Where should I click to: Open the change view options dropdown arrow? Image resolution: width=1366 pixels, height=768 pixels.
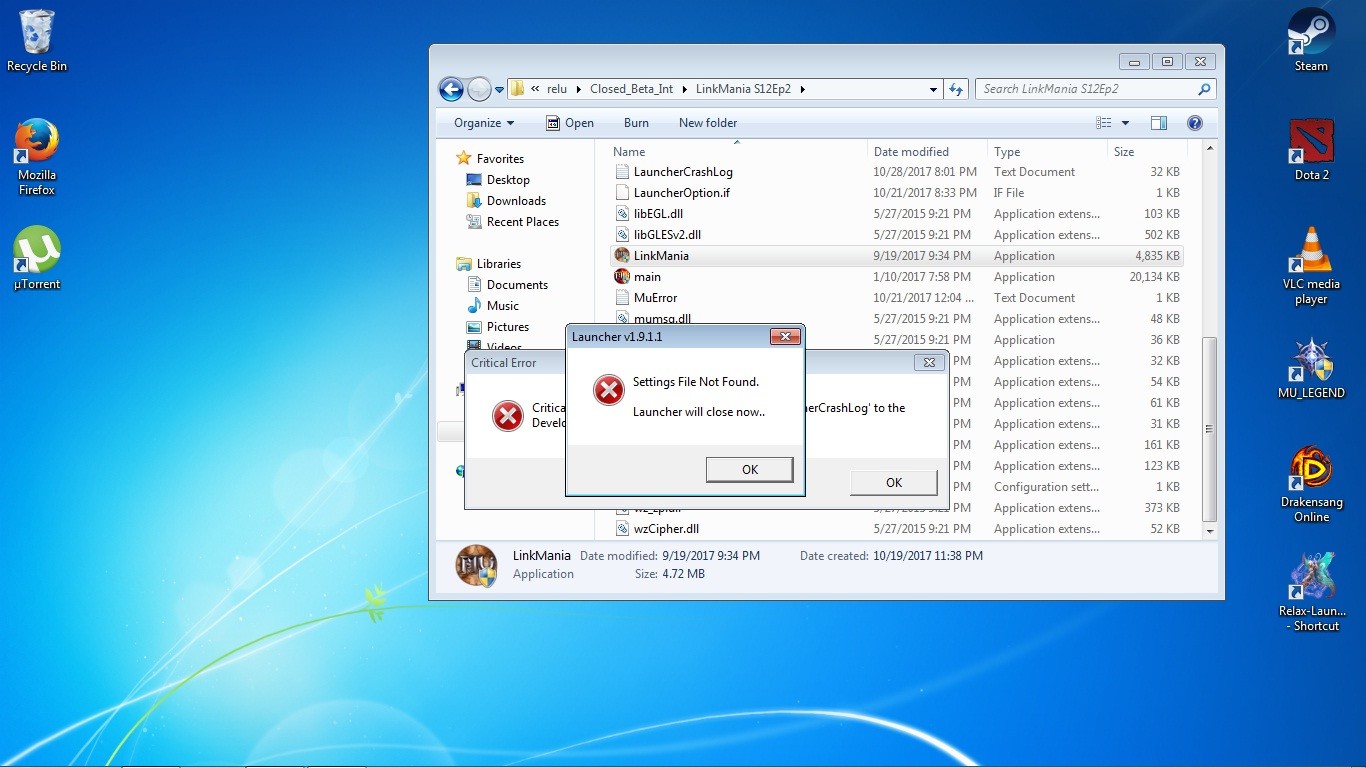[1125, 123]
